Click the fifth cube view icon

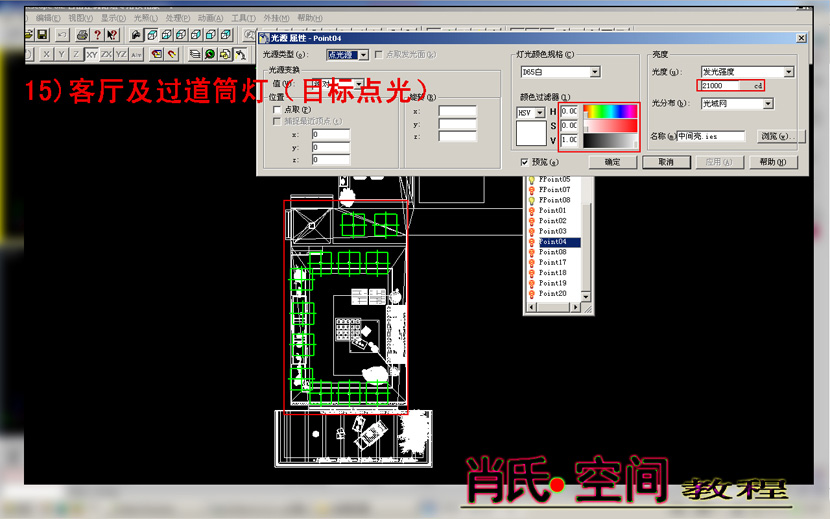[211, 35]
